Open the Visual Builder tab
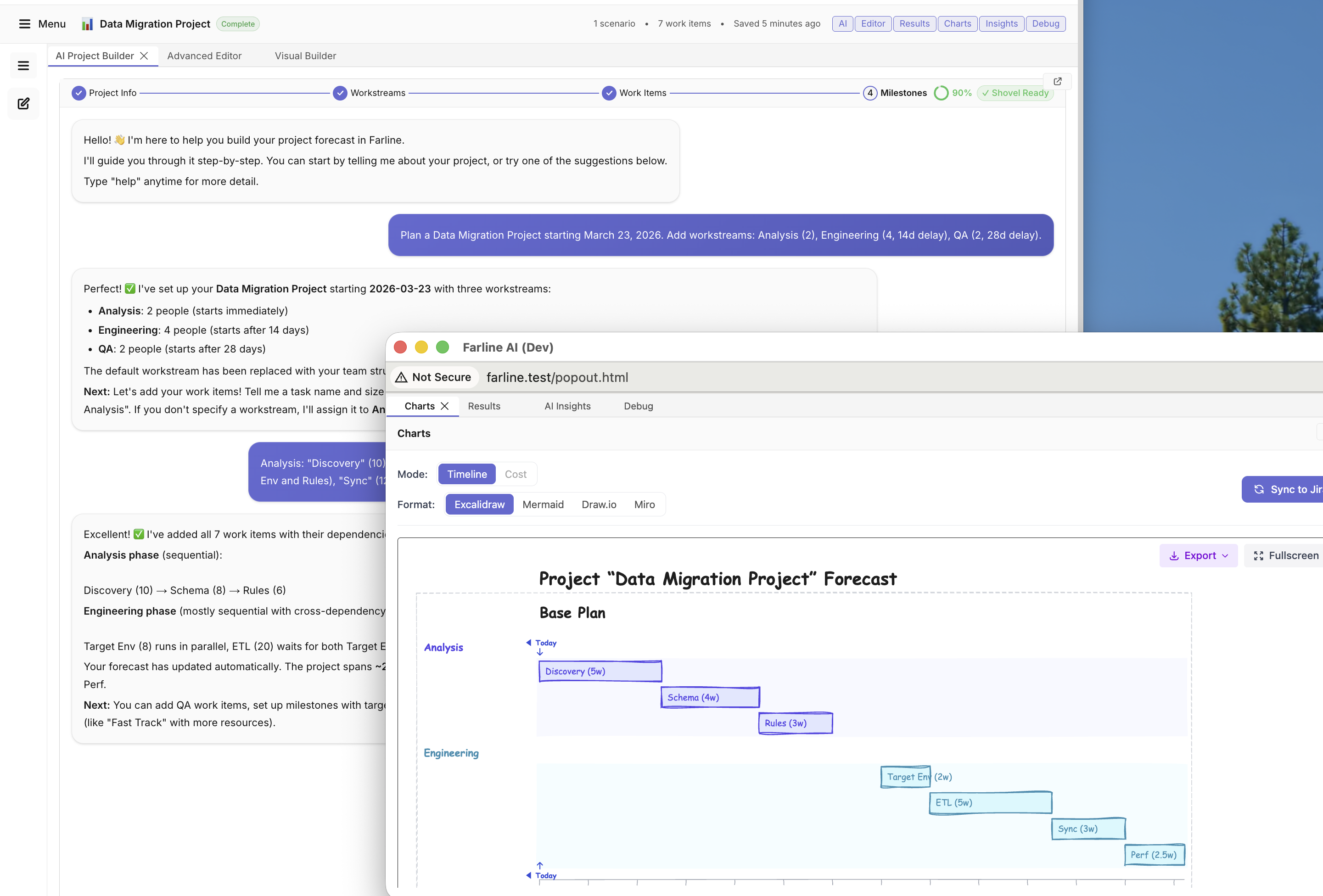The image size is (1323, 896). point(305,56)
